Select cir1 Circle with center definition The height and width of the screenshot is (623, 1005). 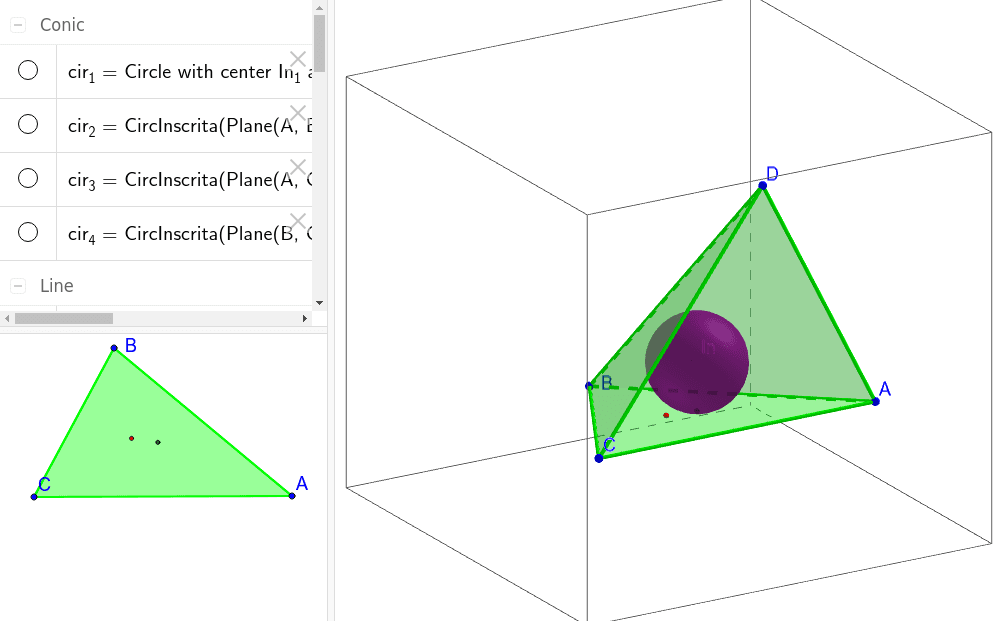coord(190,72)
